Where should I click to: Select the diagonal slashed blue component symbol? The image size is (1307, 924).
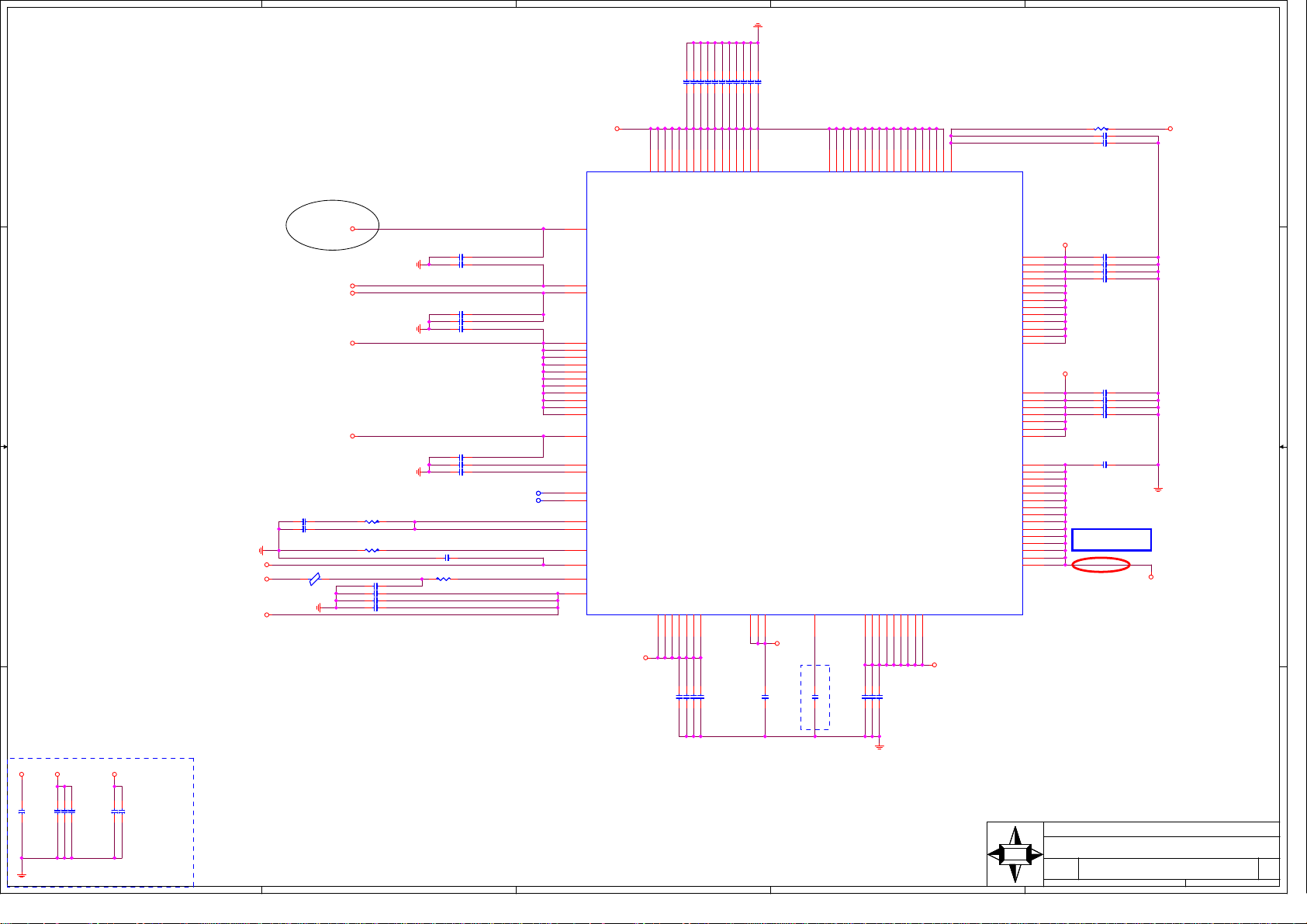[314, 579]
